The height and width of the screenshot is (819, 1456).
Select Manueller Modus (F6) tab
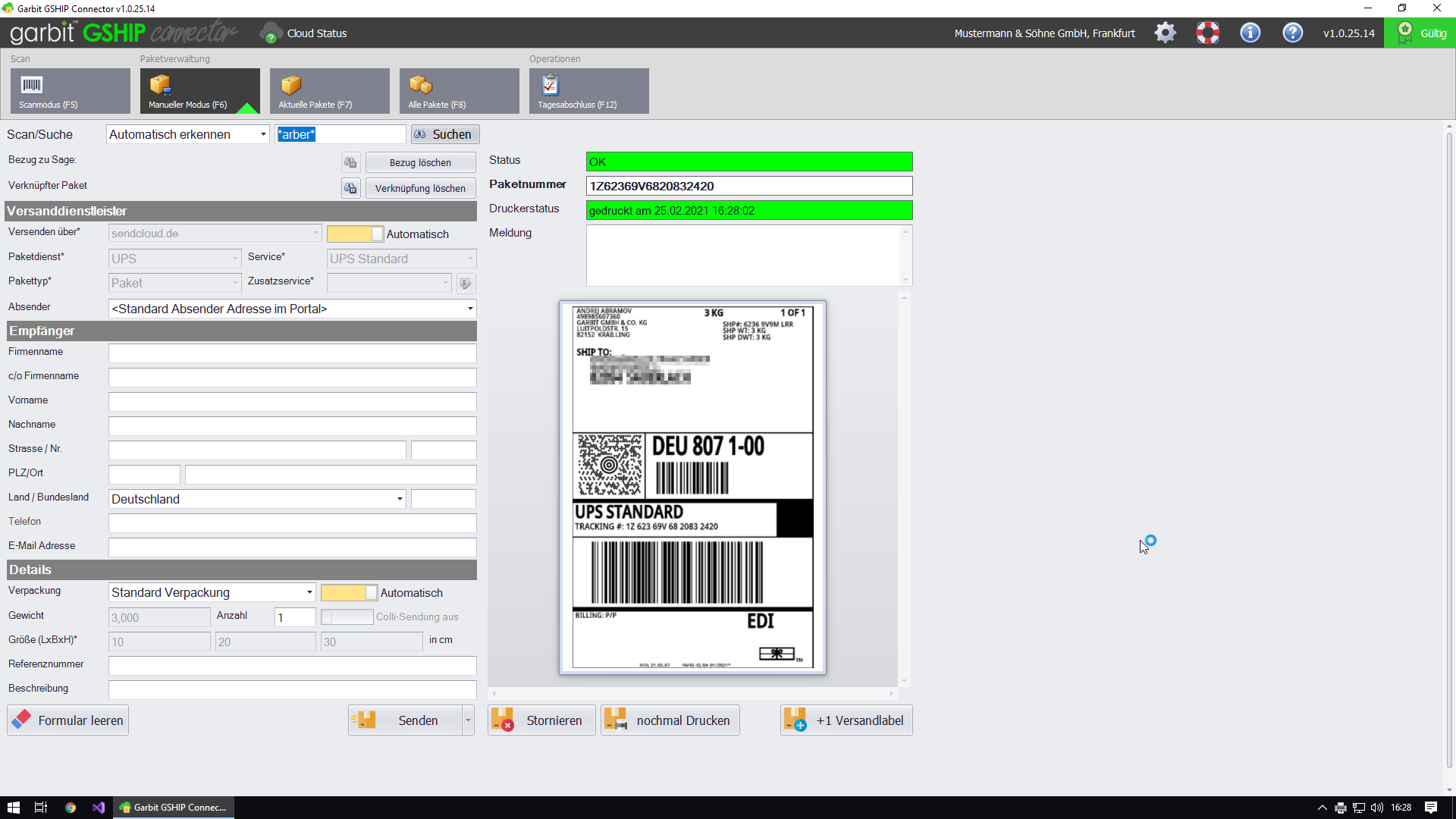pyautogui.click(x=200, y=91)
